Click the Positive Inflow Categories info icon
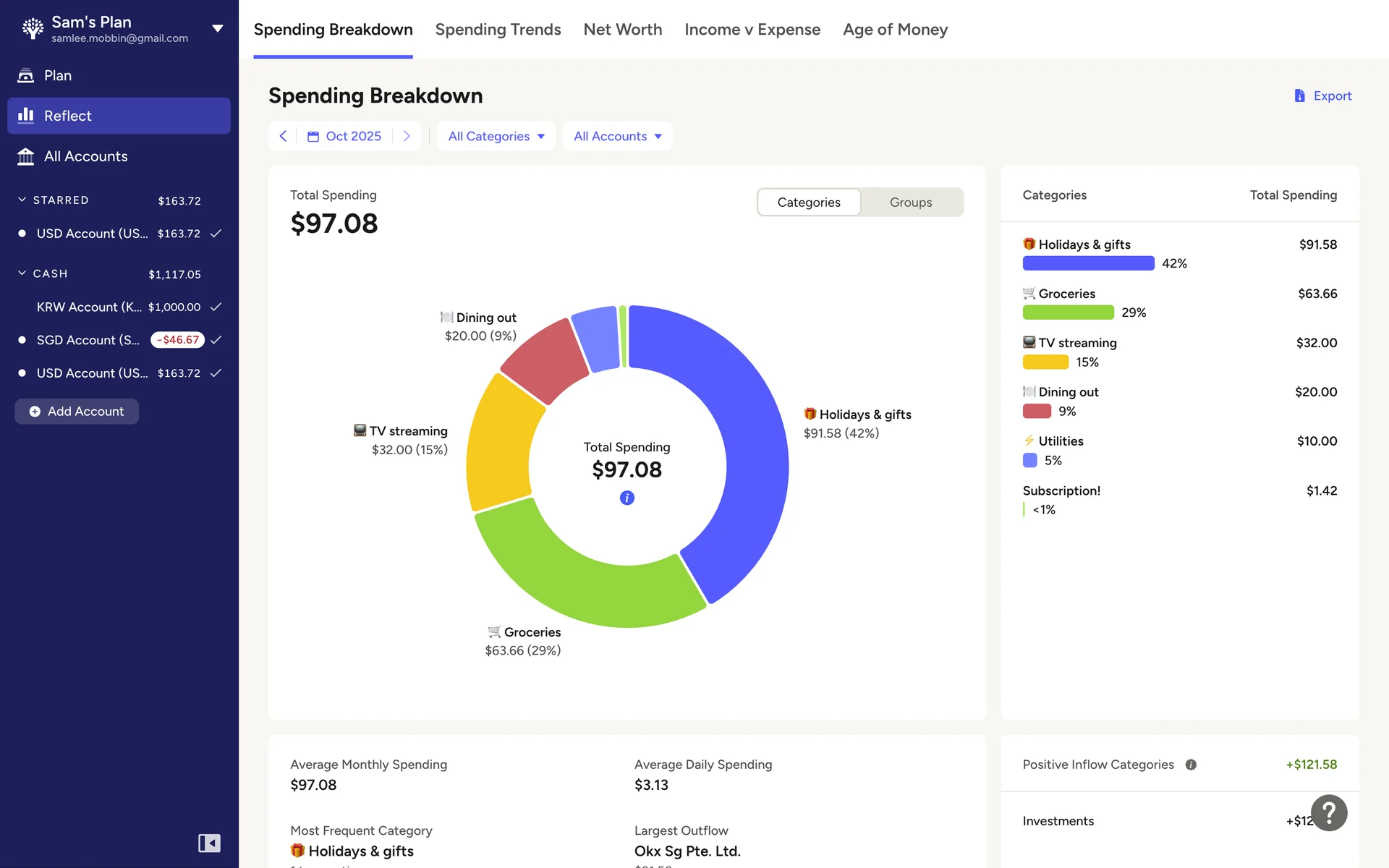The width and height of the screenshot is (1389, 868). click(x=1191, y=765)
